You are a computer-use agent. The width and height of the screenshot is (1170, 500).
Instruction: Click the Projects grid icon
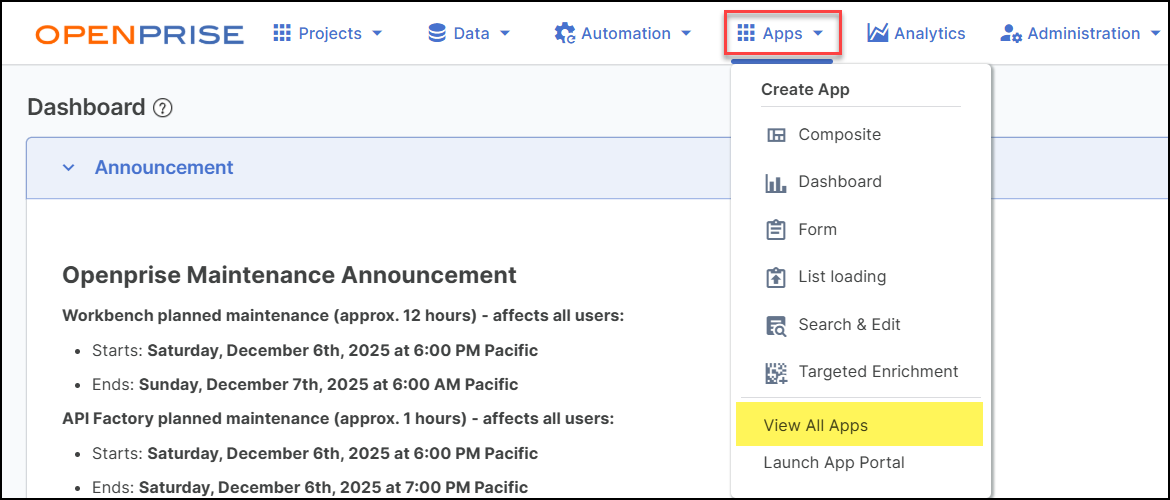pyautogui.click(x=282, y=34)
